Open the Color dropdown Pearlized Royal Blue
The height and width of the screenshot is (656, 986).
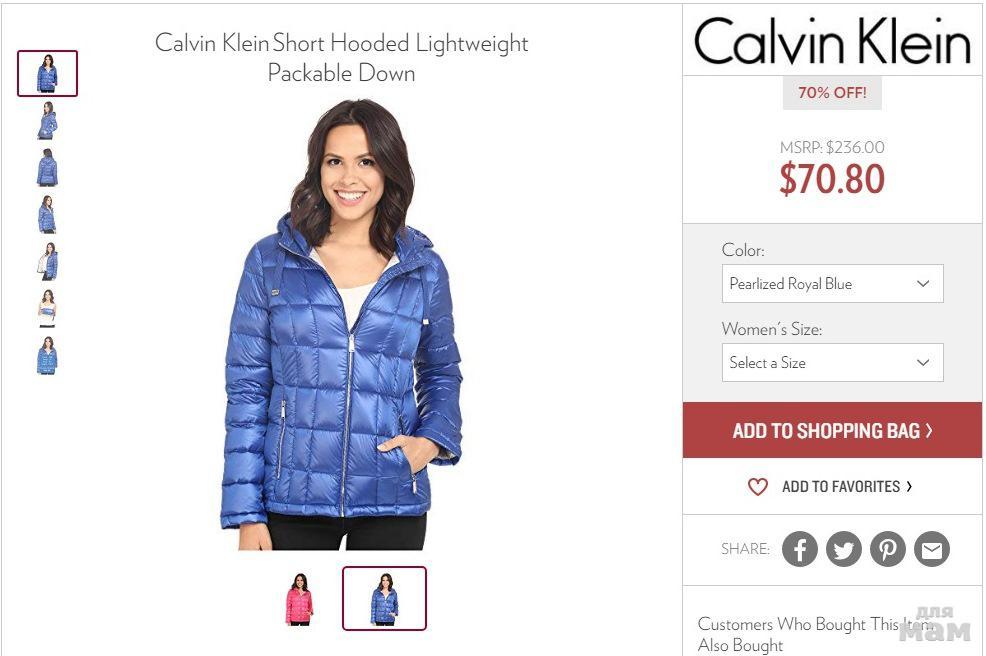coord(833,284)
